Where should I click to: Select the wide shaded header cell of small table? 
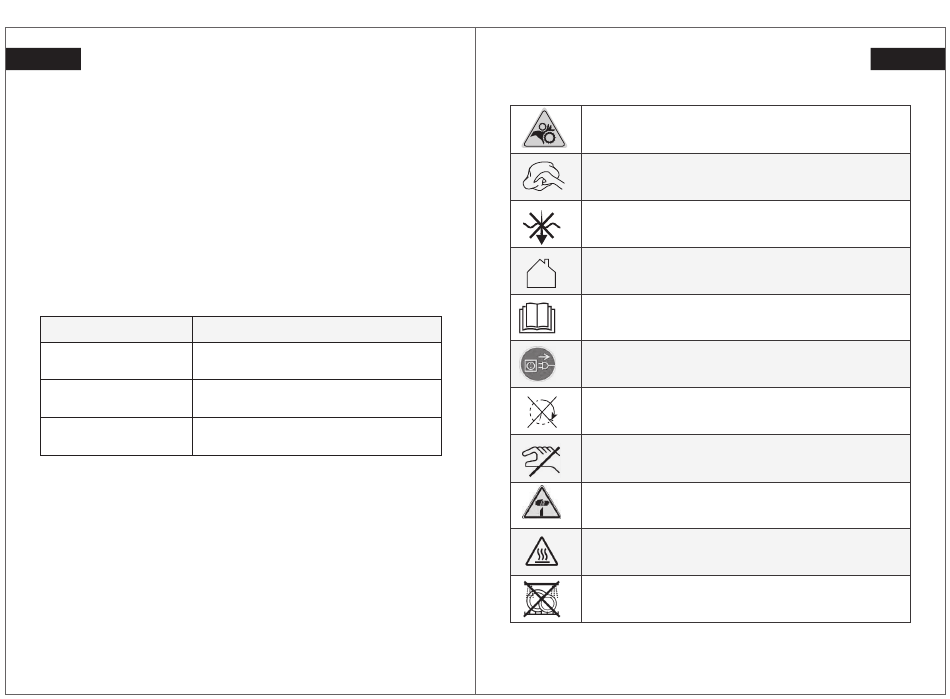coord(317,330)
